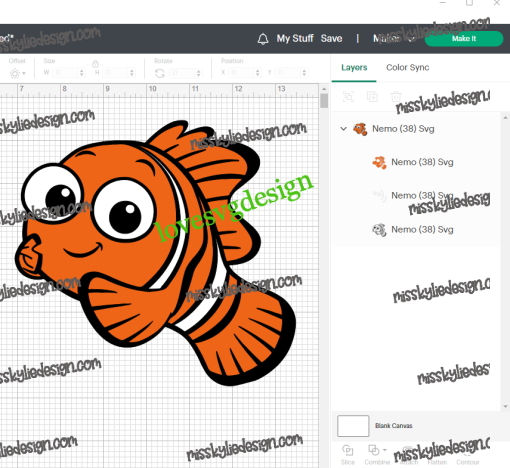
Task: Switch to the Color Sync tab
Action: [407, 68]
